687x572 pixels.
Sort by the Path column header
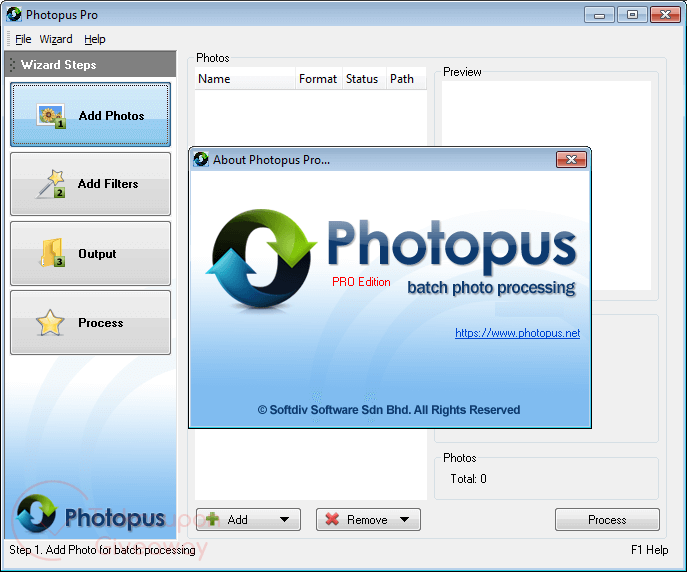(x=406, y=79)
